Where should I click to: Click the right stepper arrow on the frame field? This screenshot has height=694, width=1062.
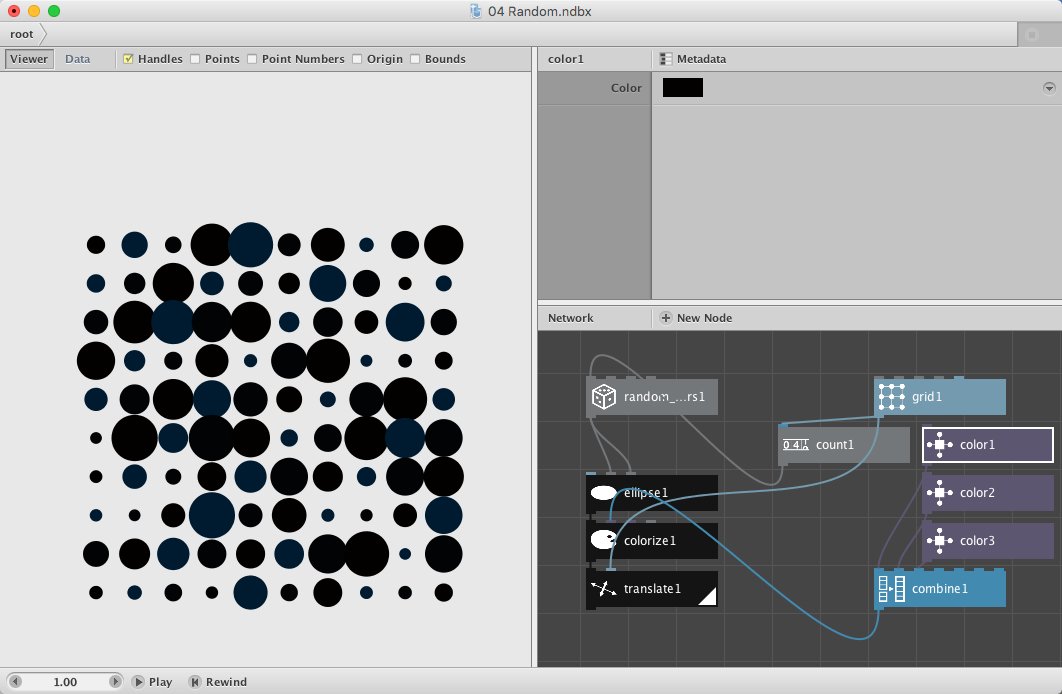115,681
